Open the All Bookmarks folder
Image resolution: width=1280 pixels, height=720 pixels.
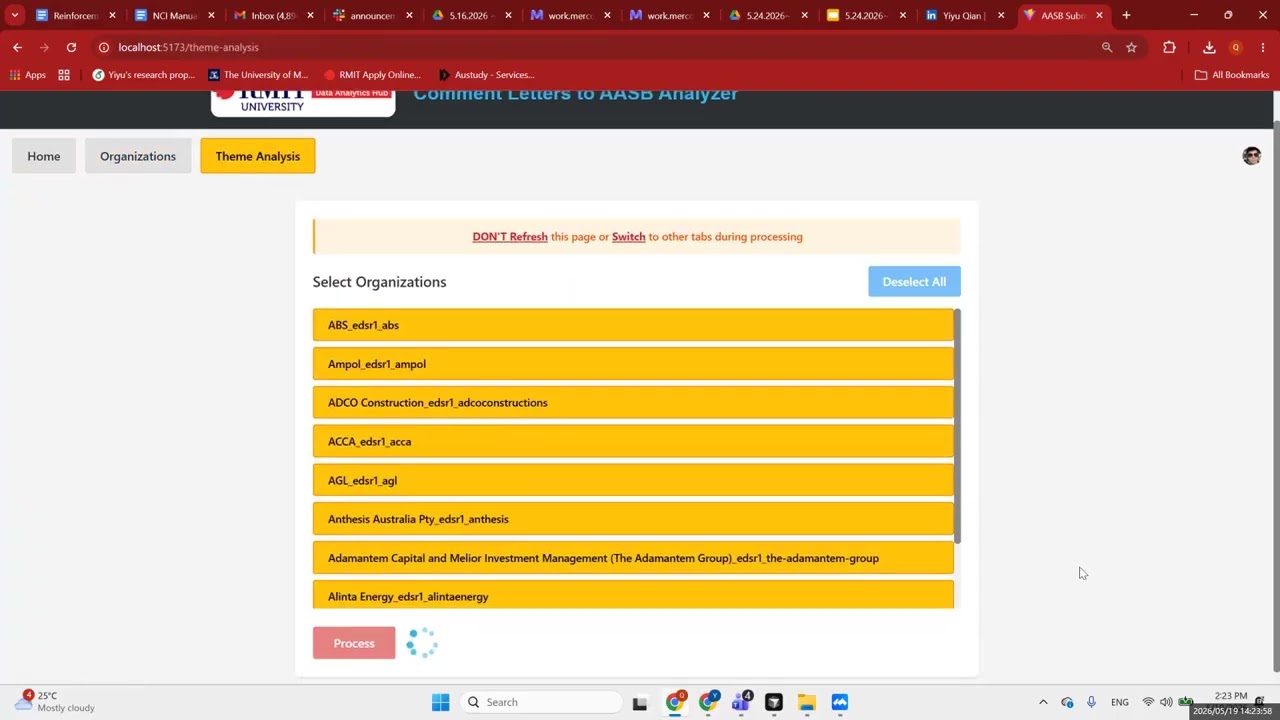1232,75
